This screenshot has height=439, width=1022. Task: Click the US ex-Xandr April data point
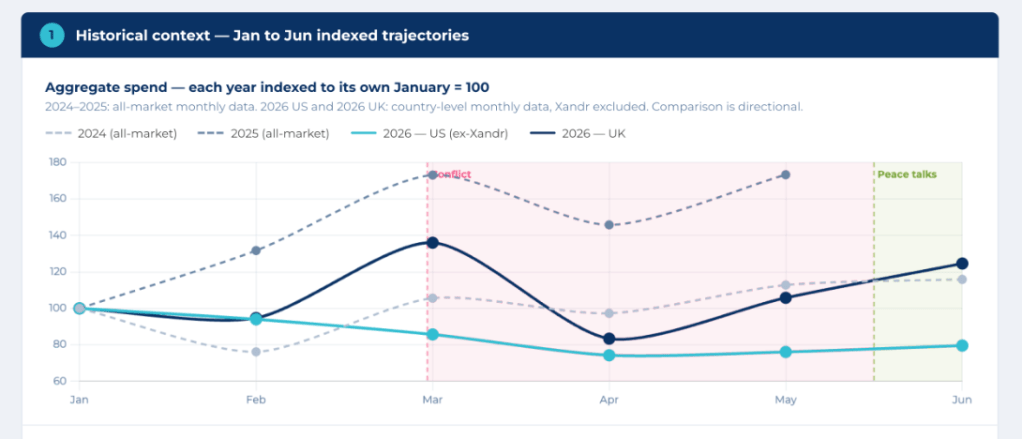609,355
